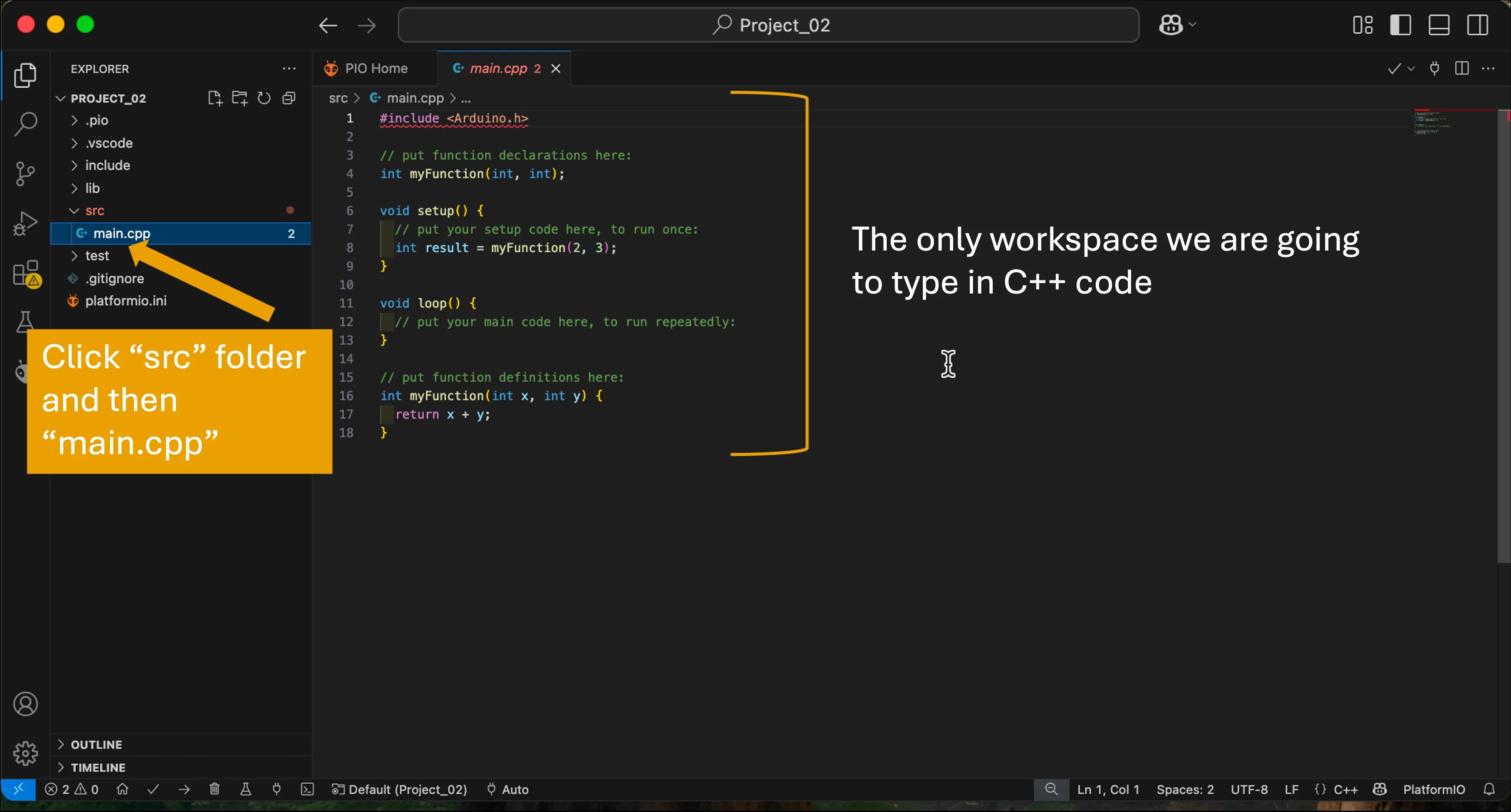The height and width of the screenshot is (812, 1511).
Task: Click New File icon in PROJECT_02 header
Action: point(215,98)
